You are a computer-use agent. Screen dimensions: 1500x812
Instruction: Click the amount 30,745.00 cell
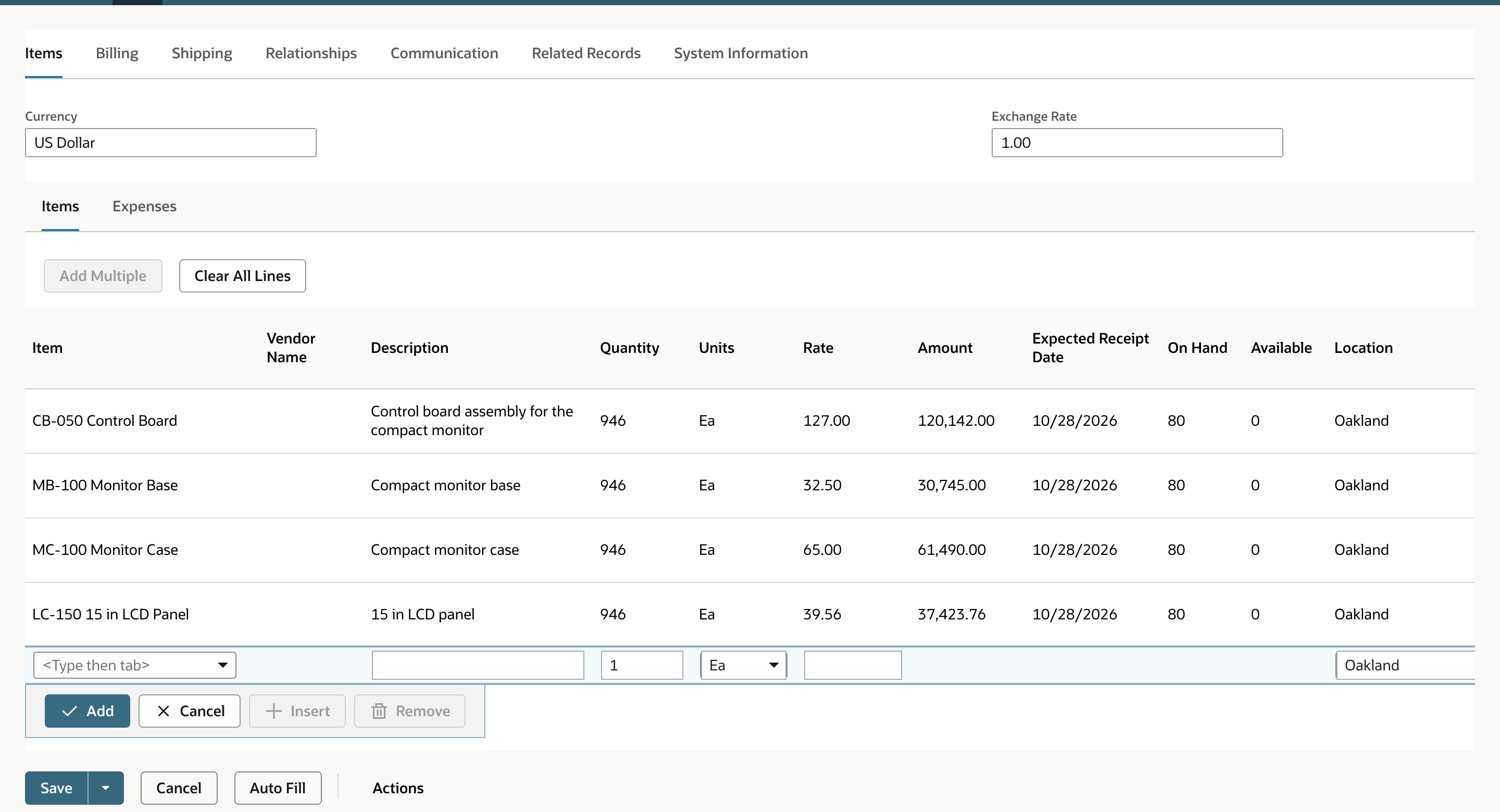point(952,486)
